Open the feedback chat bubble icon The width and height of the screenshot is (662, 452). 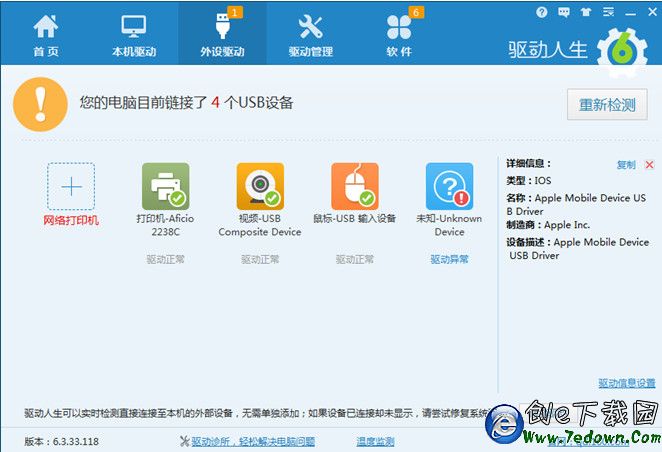tap(563, 13)
